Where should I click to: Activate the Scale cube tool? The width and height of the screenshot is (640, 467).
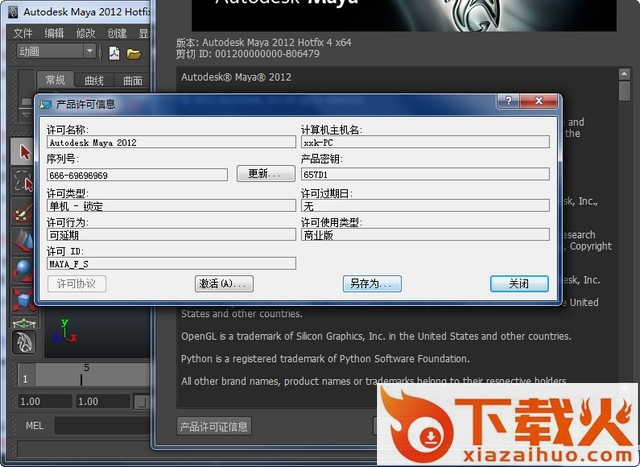[x=22, y=300]
